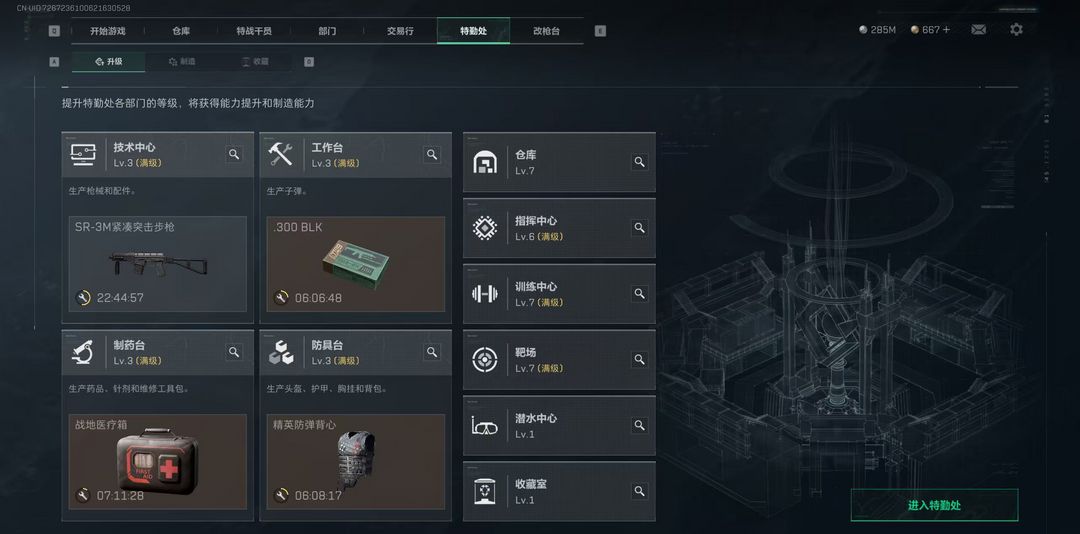Click magnifier icon on 制药台 card
The height and width of the screenshot is (534, 1080).
coord(234,352)
